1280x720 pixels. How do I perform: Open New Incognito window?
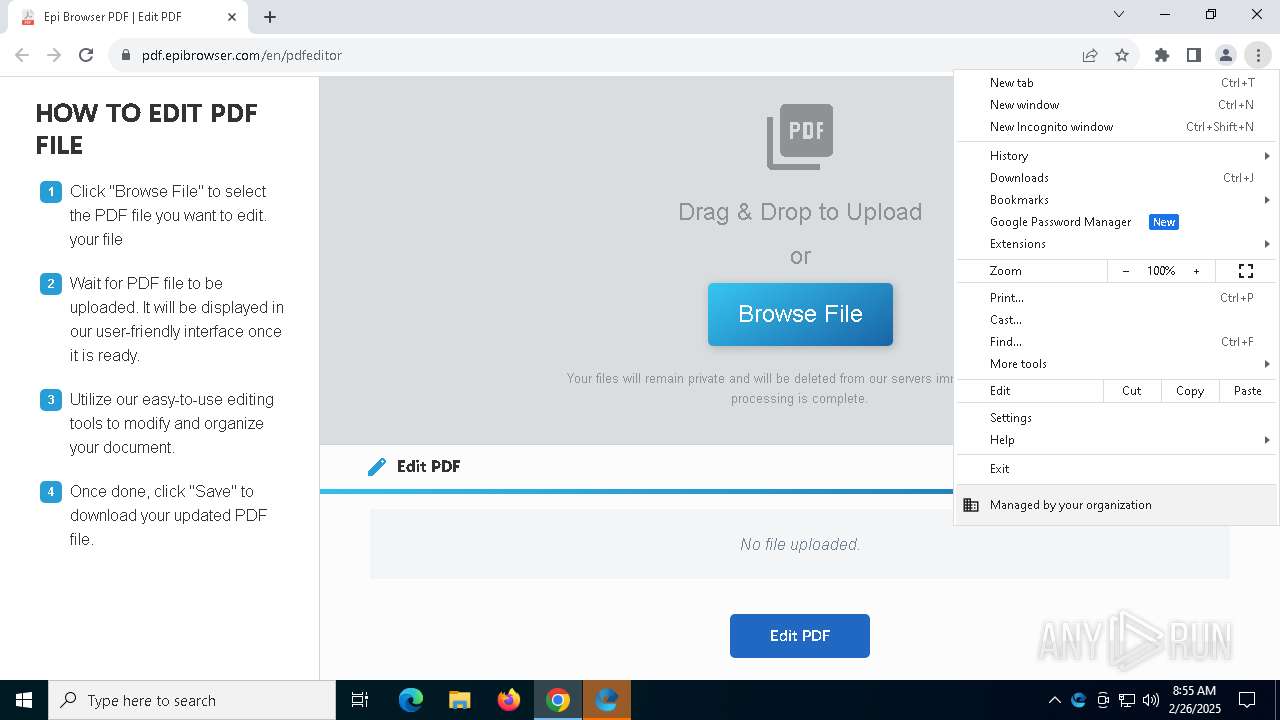(x=1116, y=127)
